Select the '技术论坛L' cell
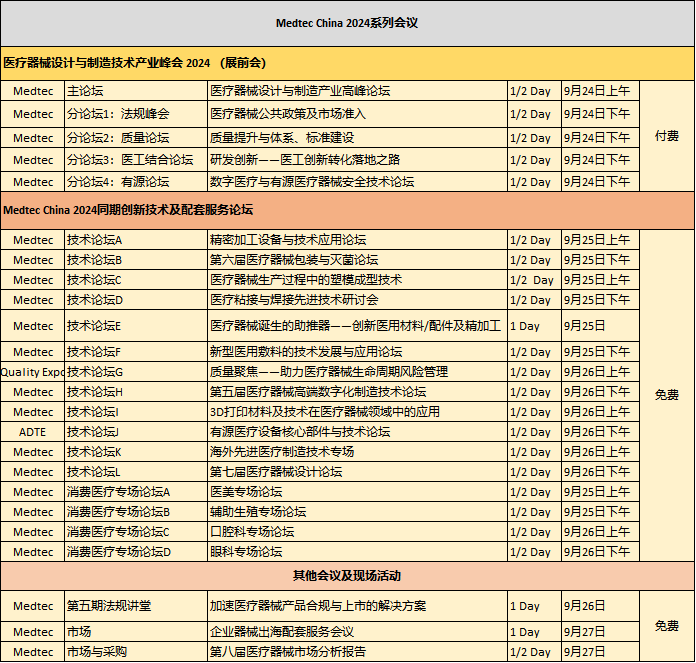The width and height of the screenshot is (696, 663). (136, 472)
